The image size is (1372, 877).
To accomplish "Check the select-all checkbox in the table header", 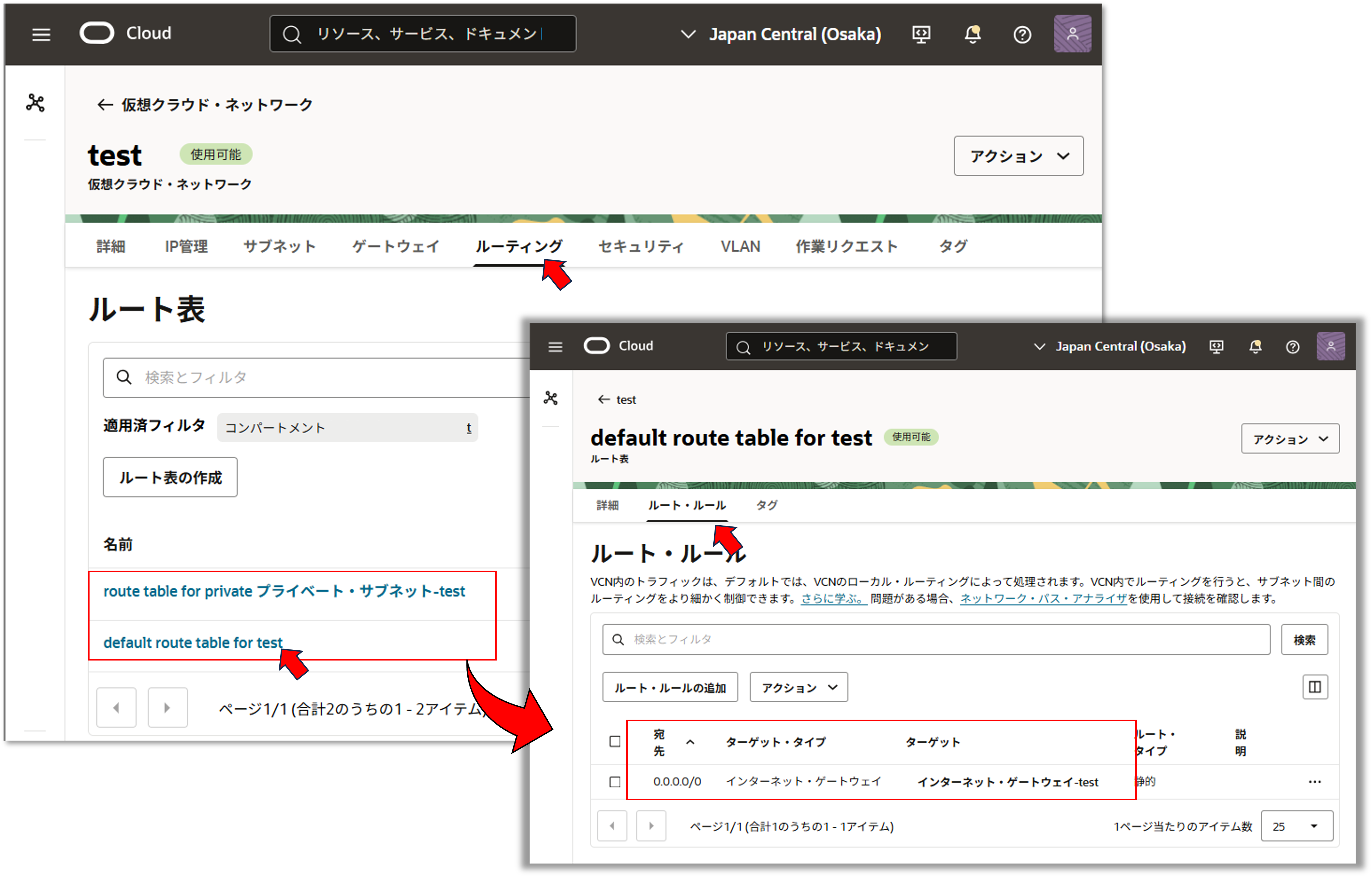I will pos(615,741).
